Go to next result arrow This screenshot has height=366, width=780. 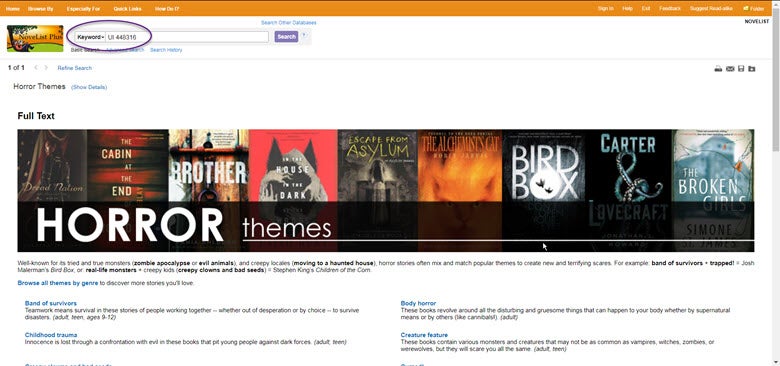click(x=46, y=68)
